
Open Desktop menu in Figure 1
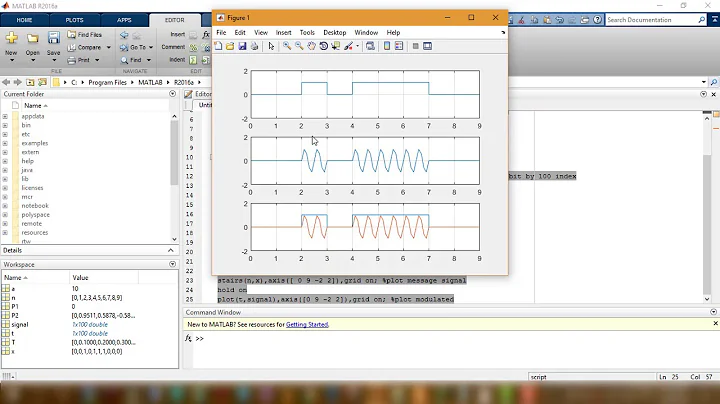click(x=335, y=33)
